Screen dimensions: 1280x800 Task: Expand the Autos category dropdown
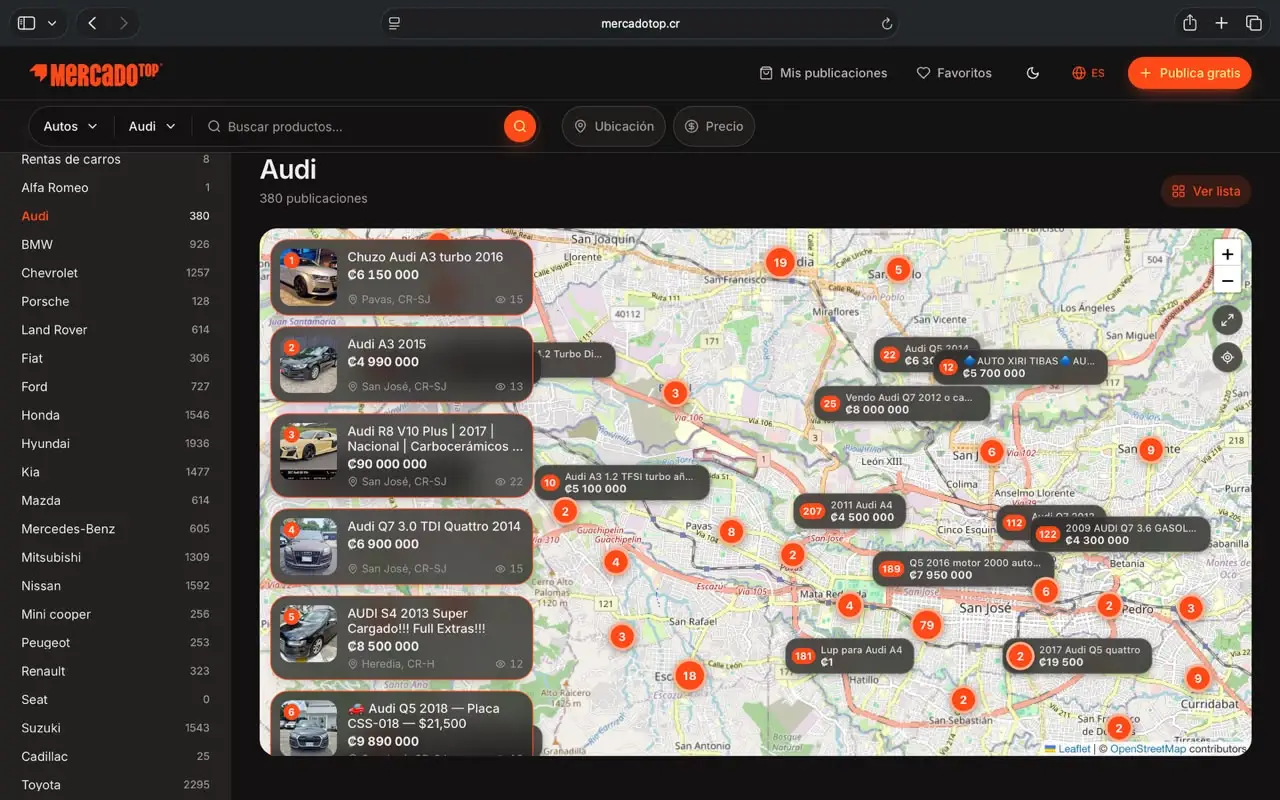(70, 126)
